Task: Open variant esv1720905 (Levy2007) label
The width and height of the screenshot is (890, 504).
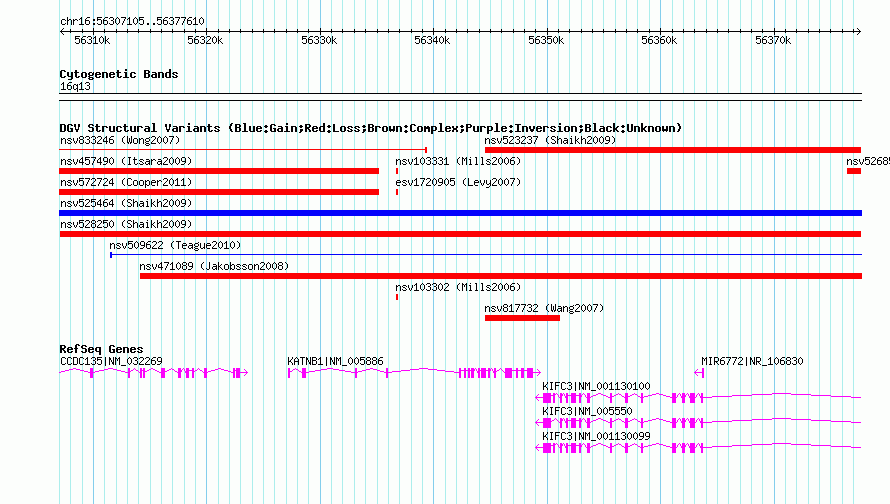Action: (458, 182)
